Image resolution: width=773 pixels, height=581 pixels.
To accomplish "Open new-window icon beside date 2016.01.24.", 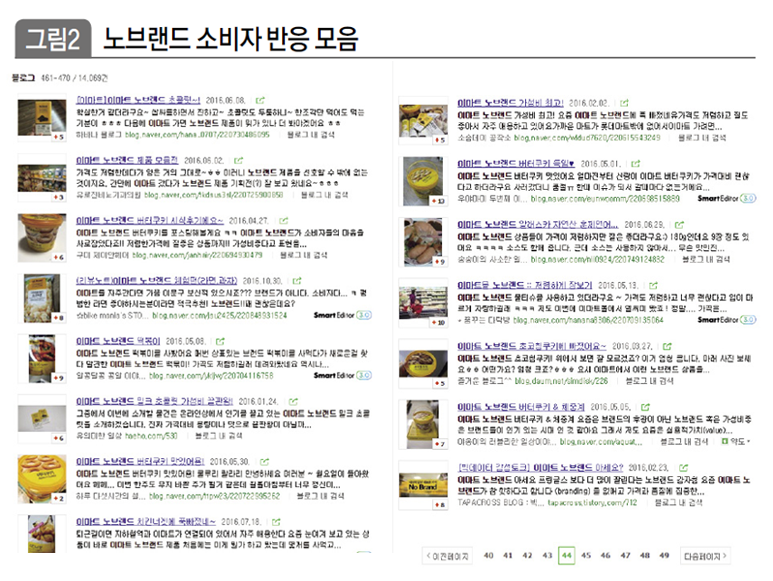I will (x=293, y=402).
